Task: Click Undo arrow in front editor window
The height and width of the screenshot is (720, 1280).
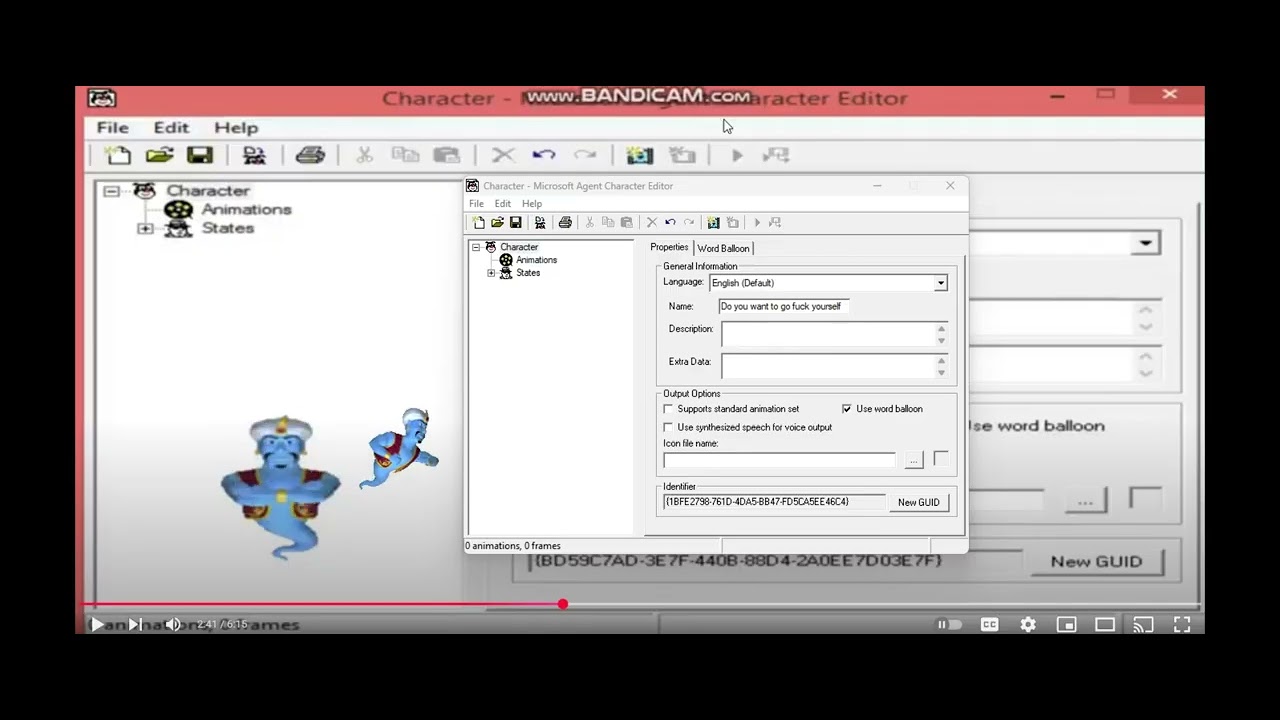Action: click(670, 222)
